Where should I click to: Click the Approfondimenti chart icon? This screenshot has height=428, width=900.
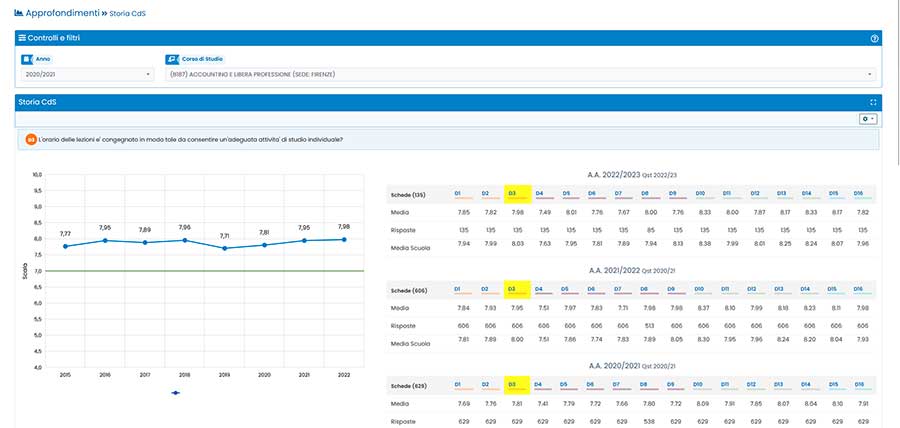[x=20, y=13]
